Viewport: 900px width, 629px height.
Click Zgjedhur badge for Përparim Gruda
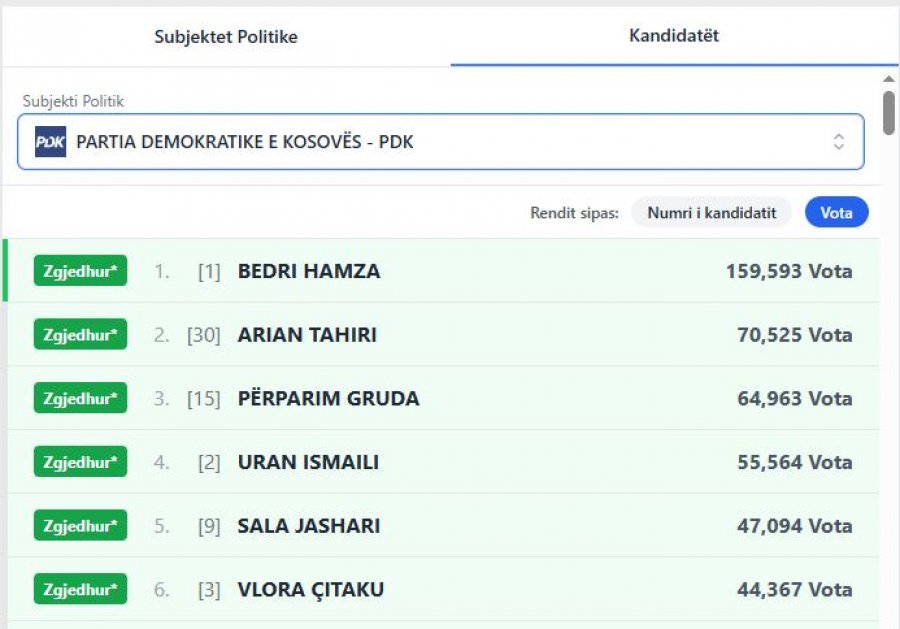pos(80,399)
